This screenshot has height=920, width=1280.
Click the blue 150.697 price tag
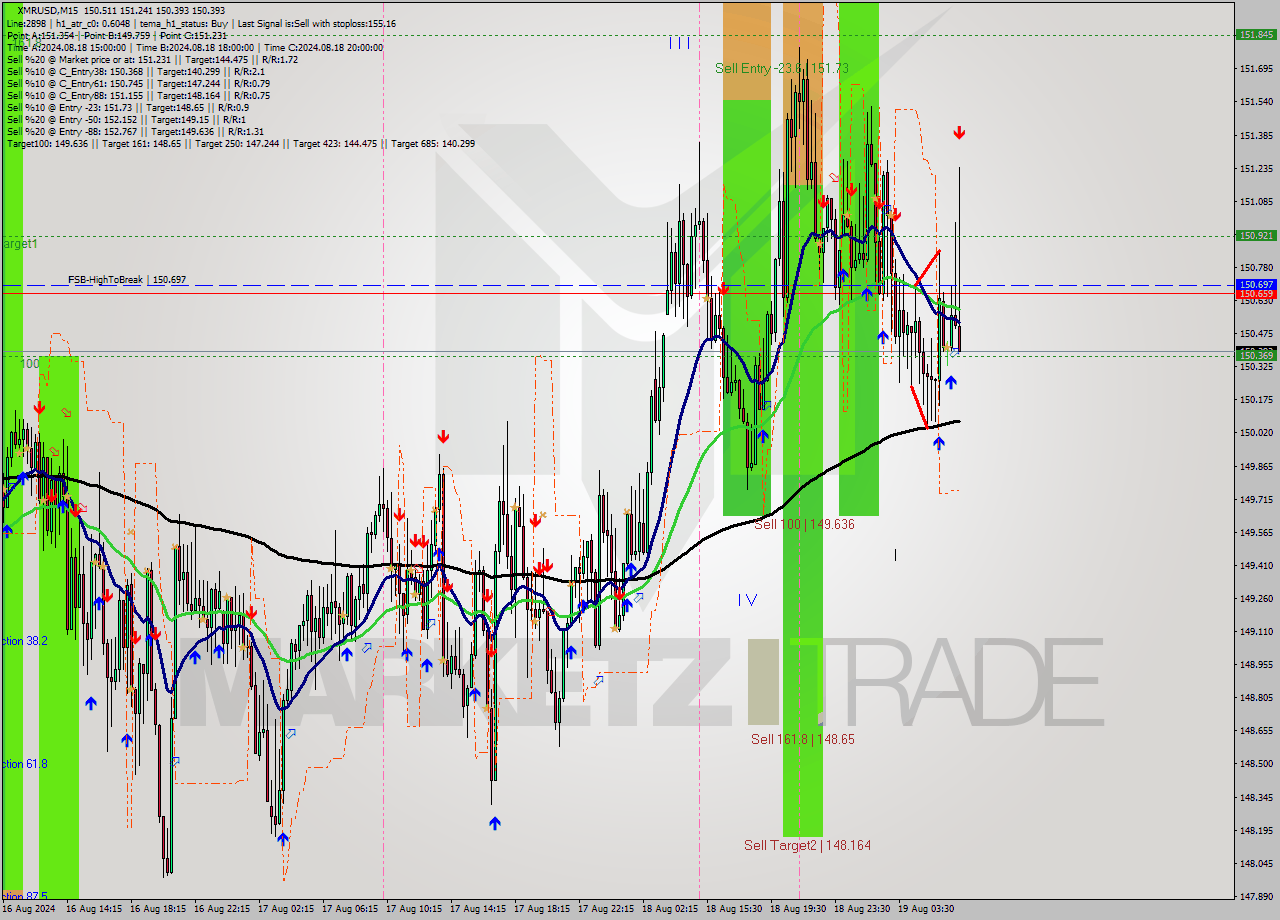(x=1256, y=285)
